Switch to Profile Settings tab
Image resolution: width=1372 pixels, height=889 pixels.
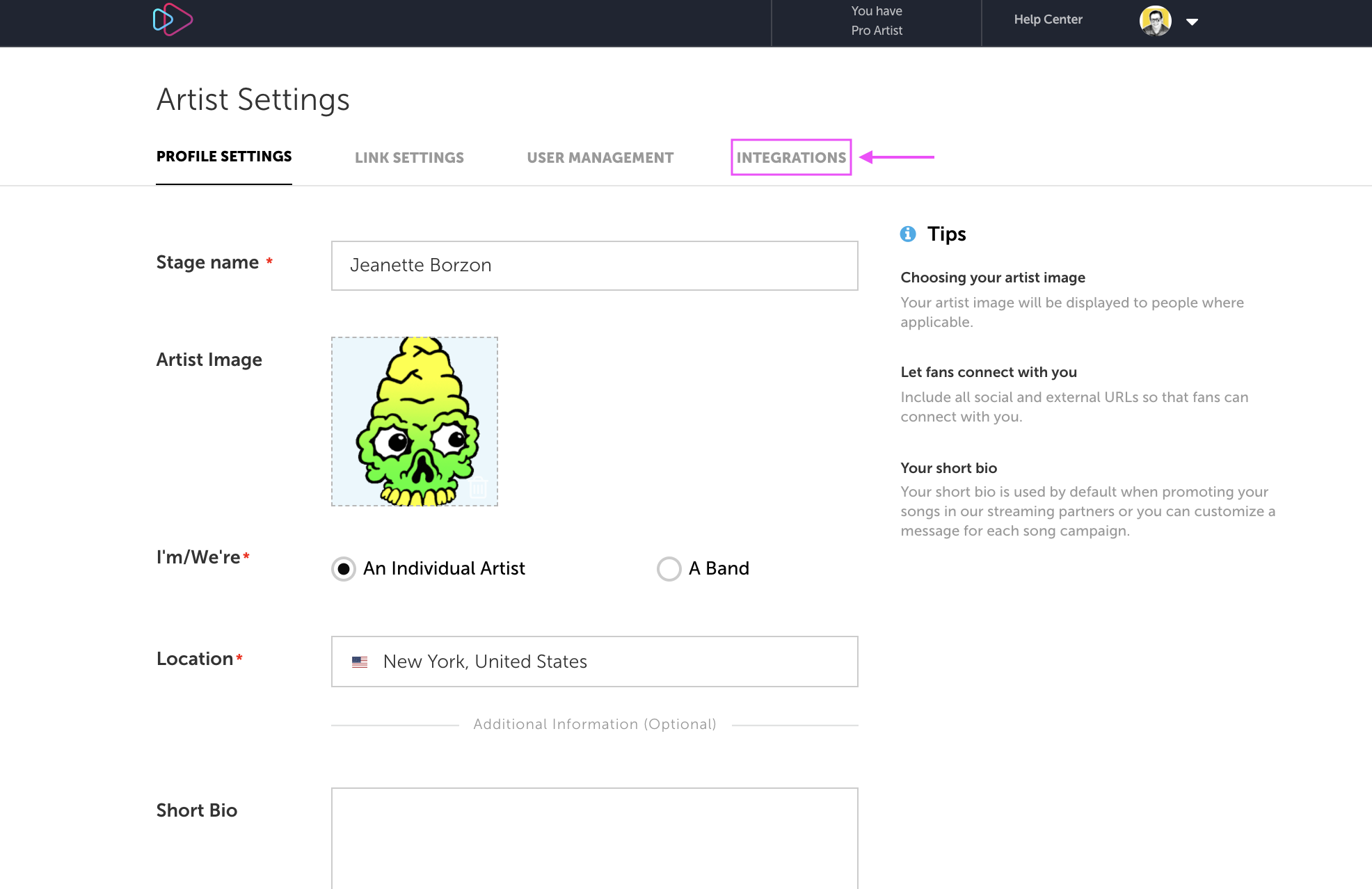224,157
